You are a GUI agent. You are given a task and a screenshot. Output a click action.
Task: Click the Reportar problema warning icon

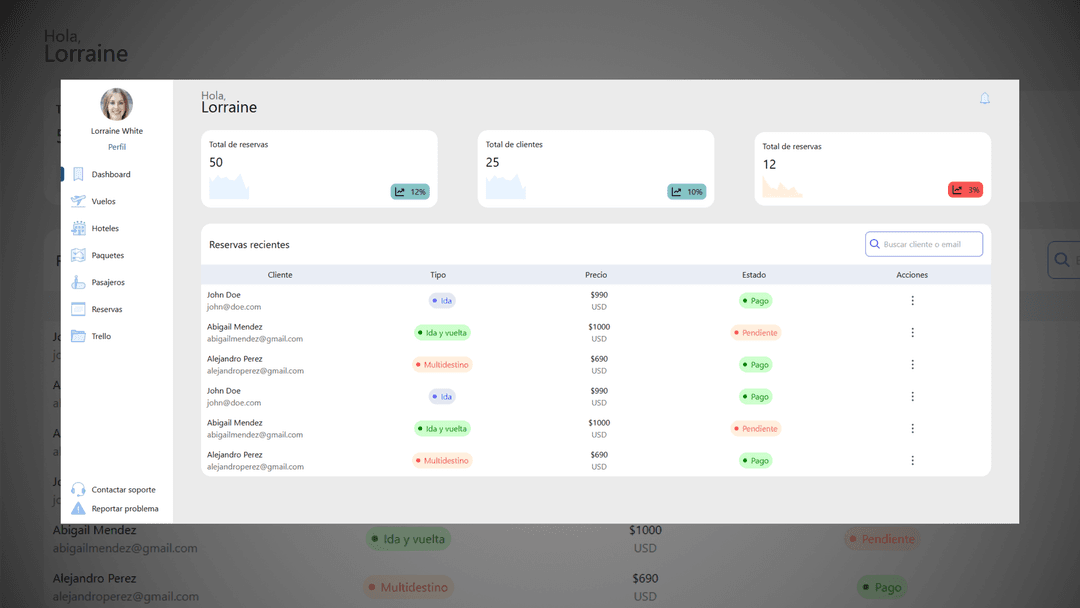(x=78, y=509)
